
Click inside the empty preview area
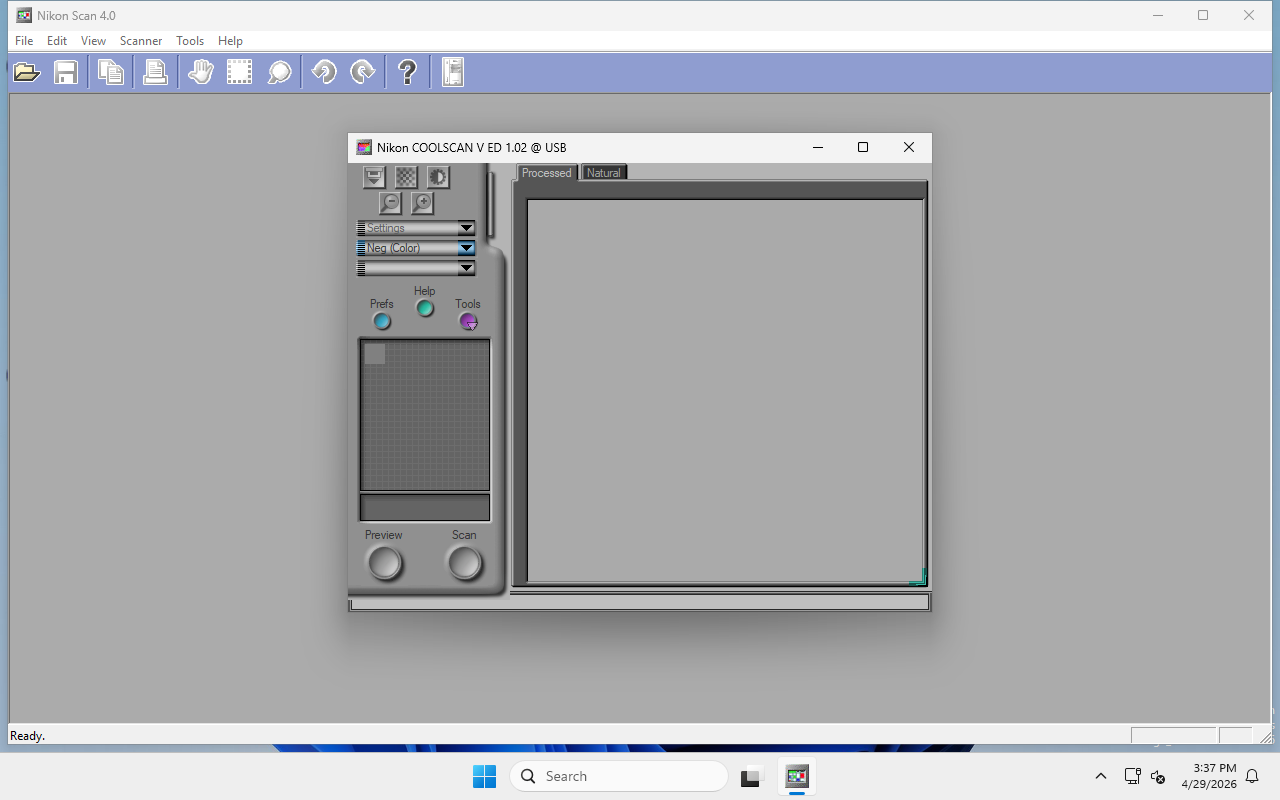[x=725, y=390]
